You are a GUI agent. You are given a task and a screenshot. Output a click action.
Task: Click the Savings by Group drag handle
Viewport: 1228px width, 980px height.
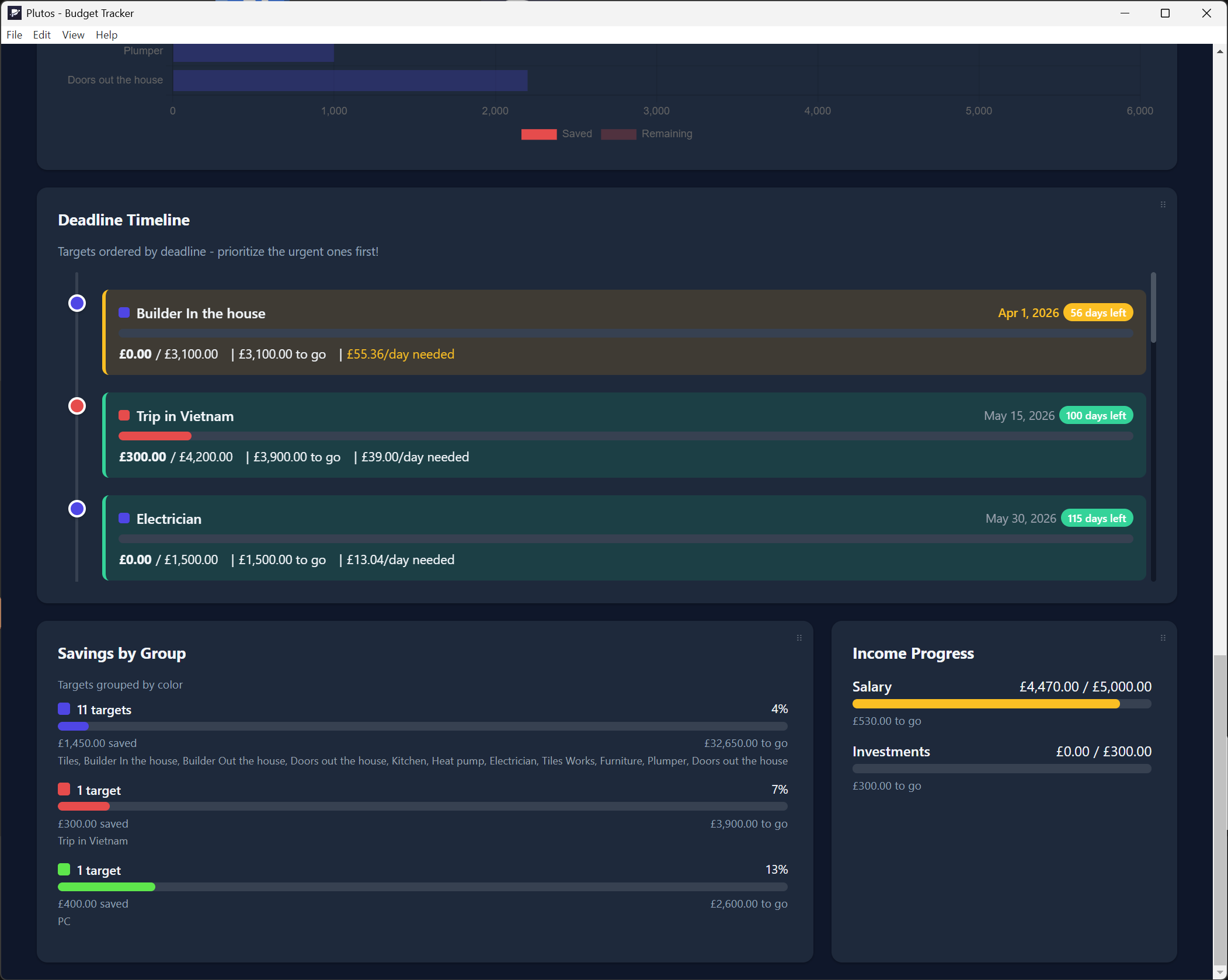[x=799, y=638]
